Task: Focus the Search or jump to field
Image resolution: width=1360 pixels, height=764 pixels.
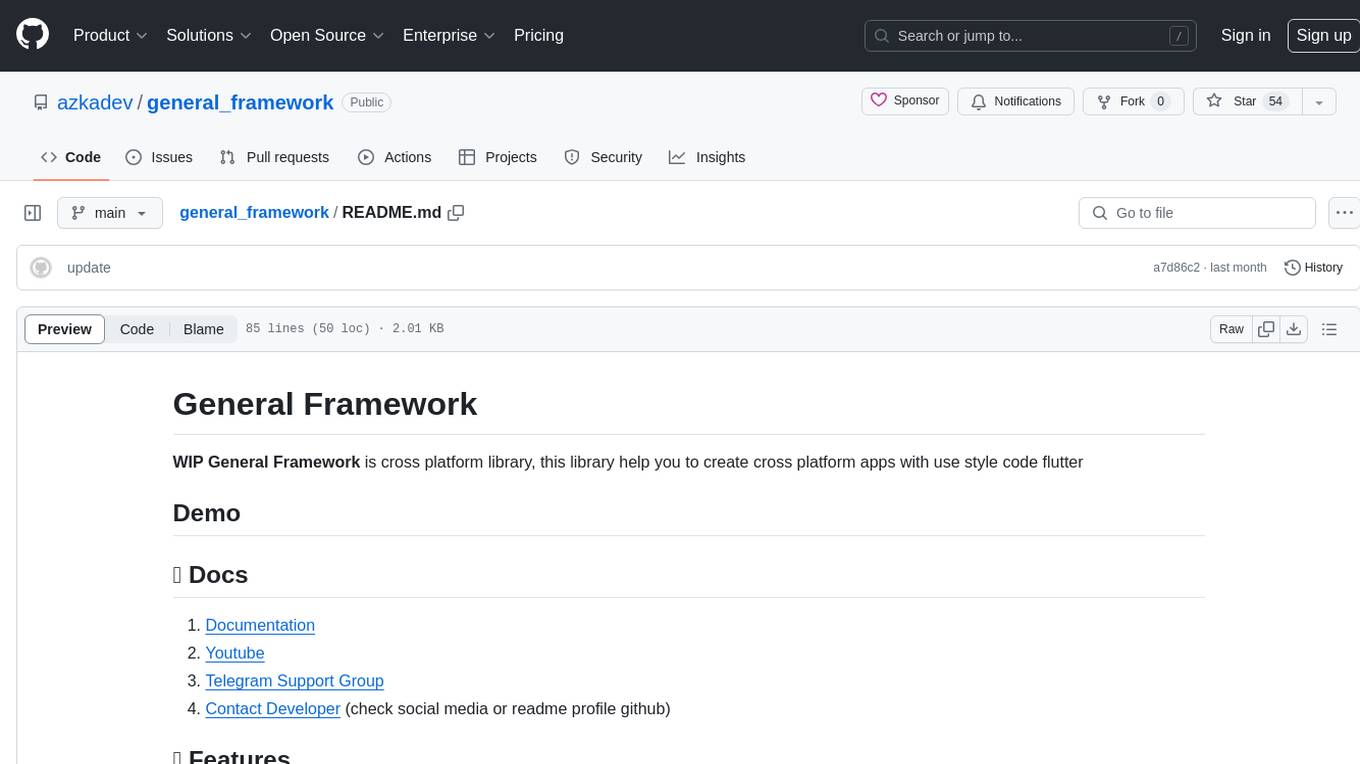Action: [x=1032, y=36]
